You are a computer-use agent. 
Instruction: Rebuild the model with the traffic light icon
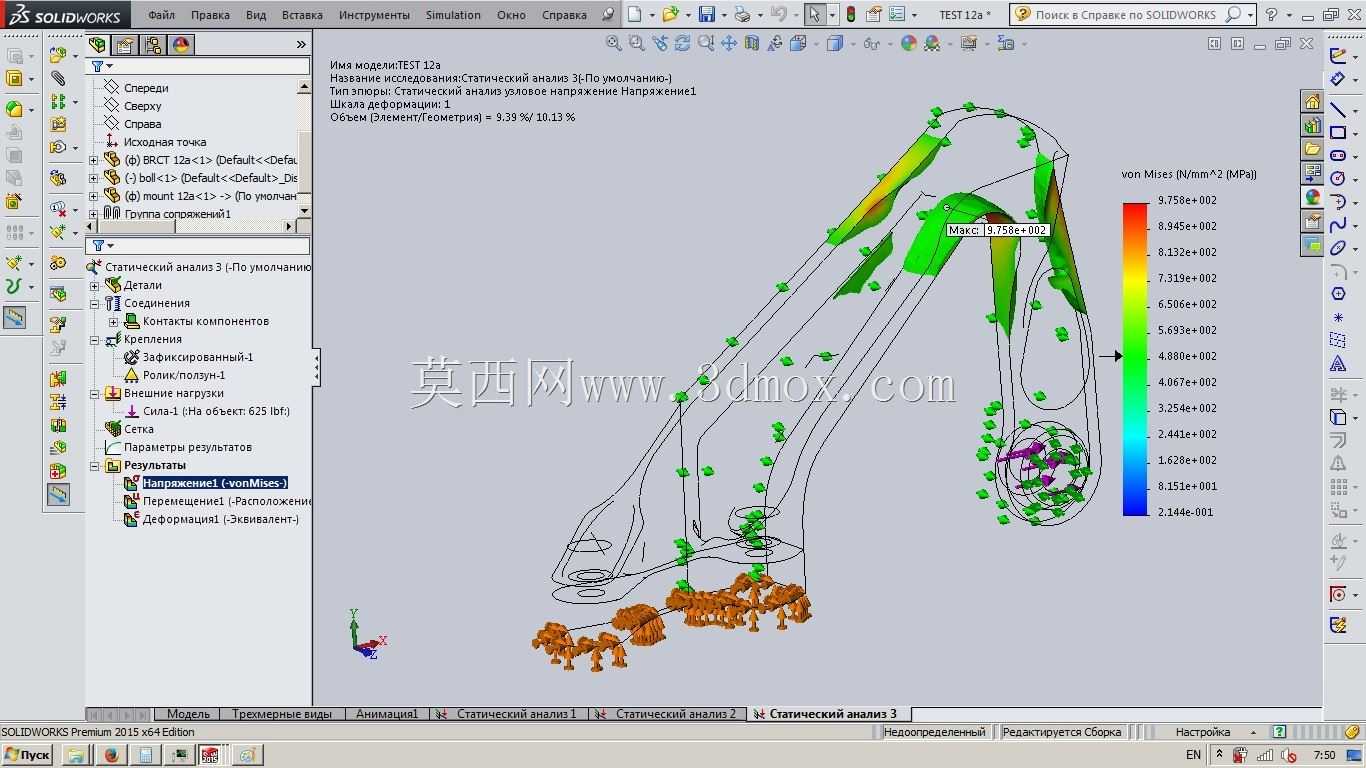click(850, 14)
